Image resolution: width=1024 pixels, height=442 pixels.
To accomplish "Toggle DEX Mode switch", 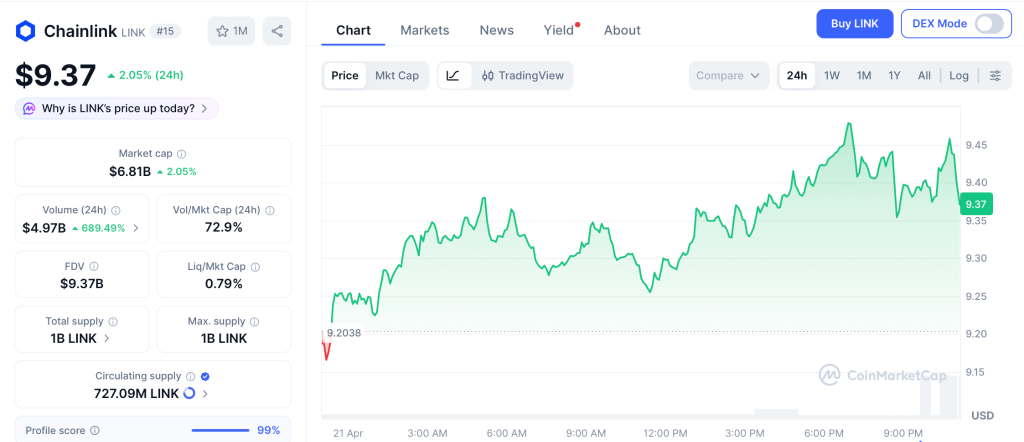I will [x=988, y=24].
